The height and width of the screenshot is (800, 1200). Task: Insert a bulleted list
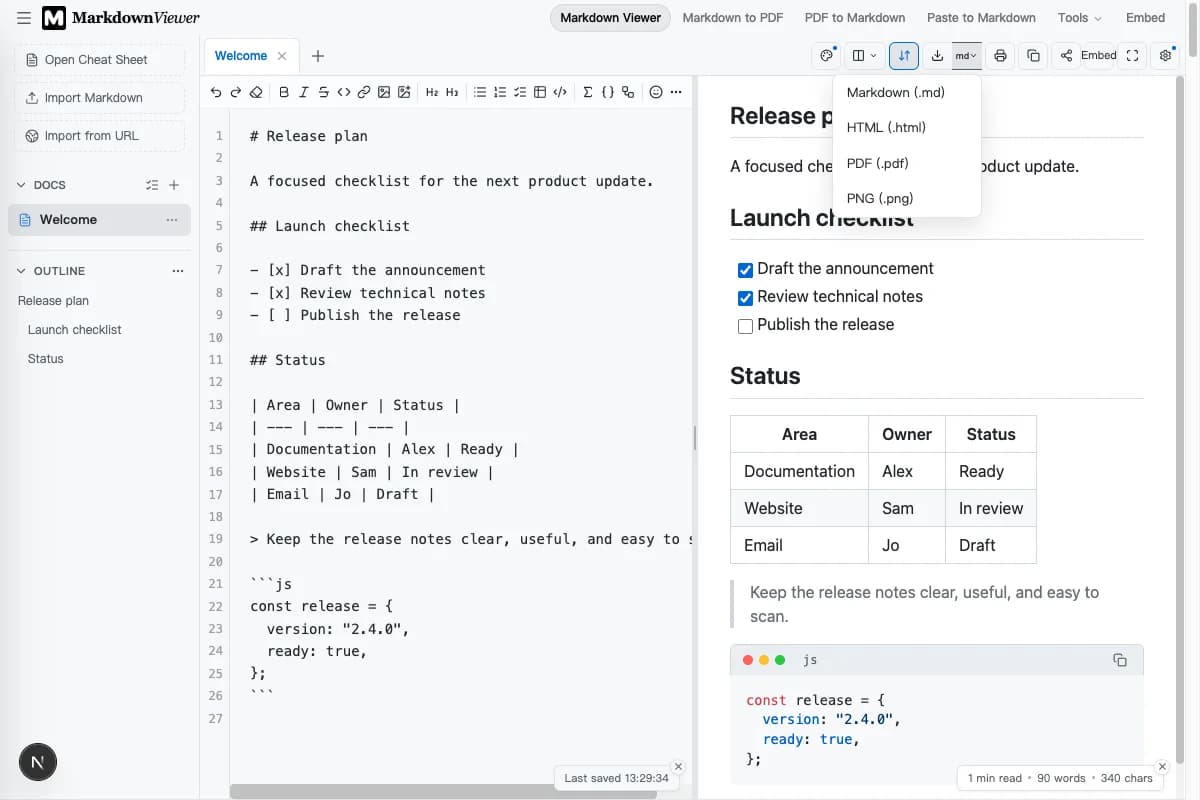(480, 92)
